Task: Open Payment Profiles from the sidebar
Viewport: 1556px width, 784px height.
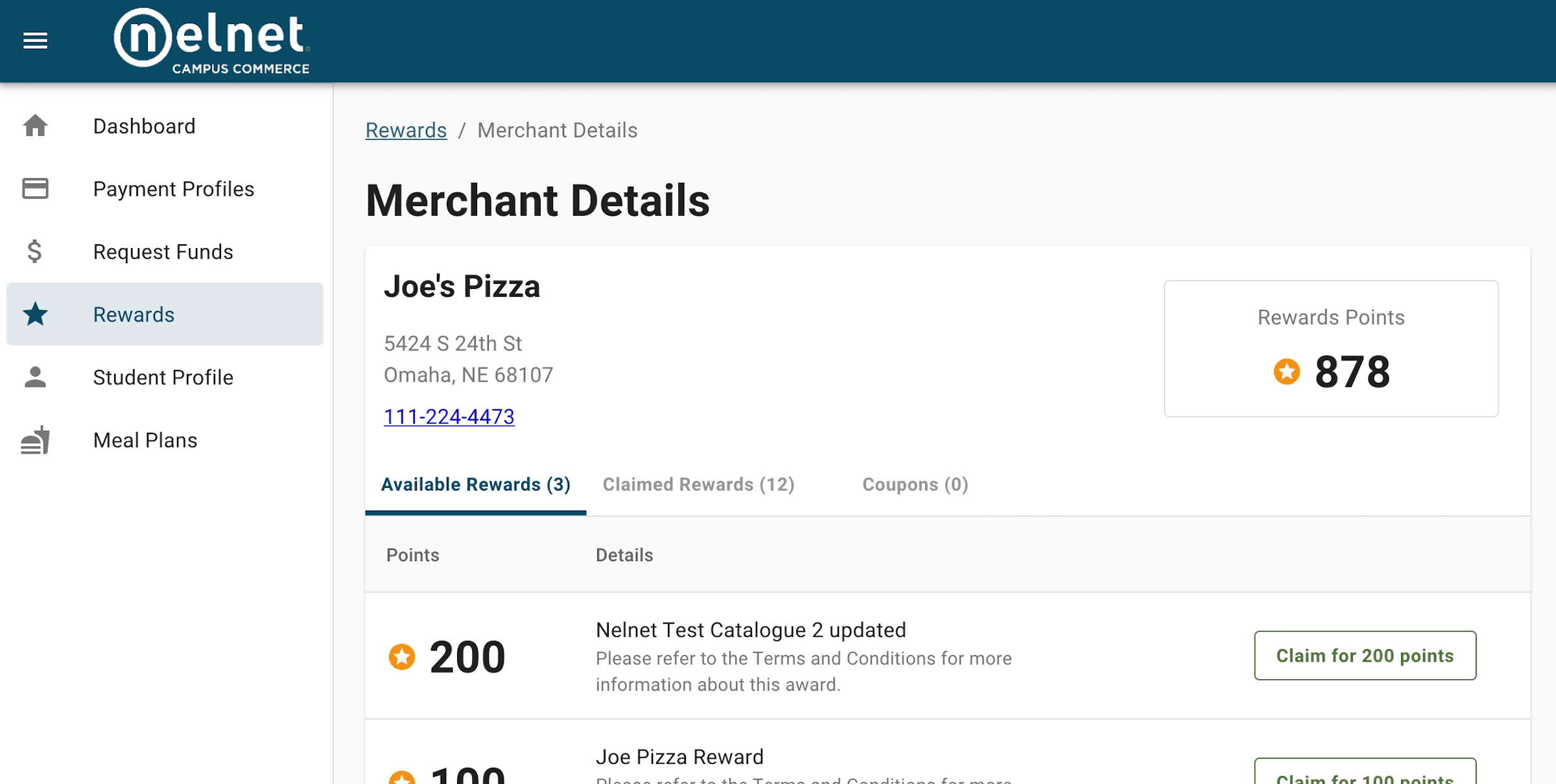Action: point(173,189)
